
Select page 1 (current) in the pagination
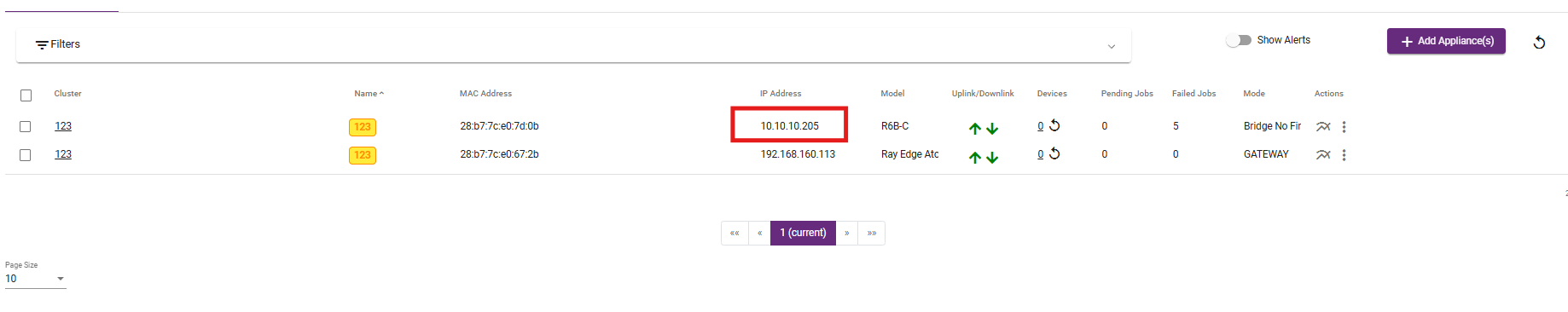(x=803, y=233)
